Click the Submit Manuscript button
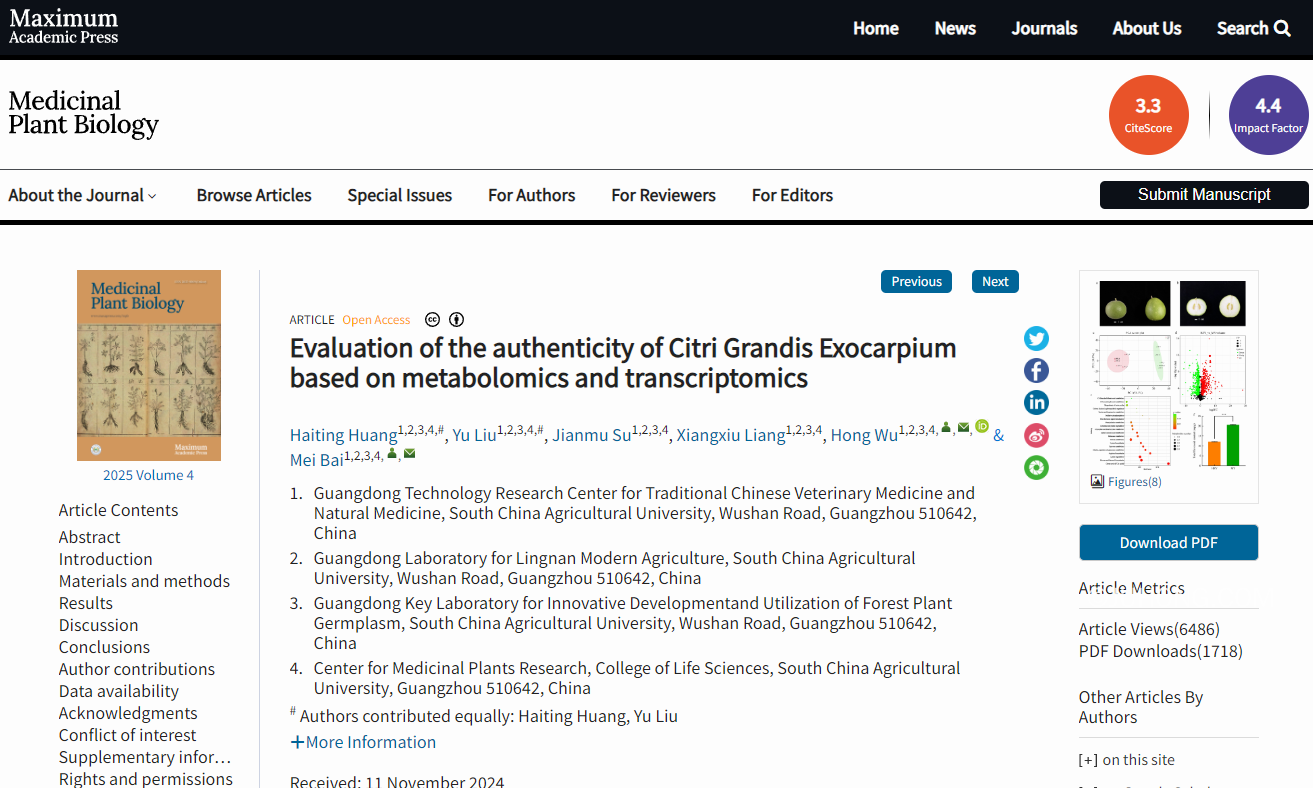Viewport: 1313px width, 788px height. [1204, 195]
